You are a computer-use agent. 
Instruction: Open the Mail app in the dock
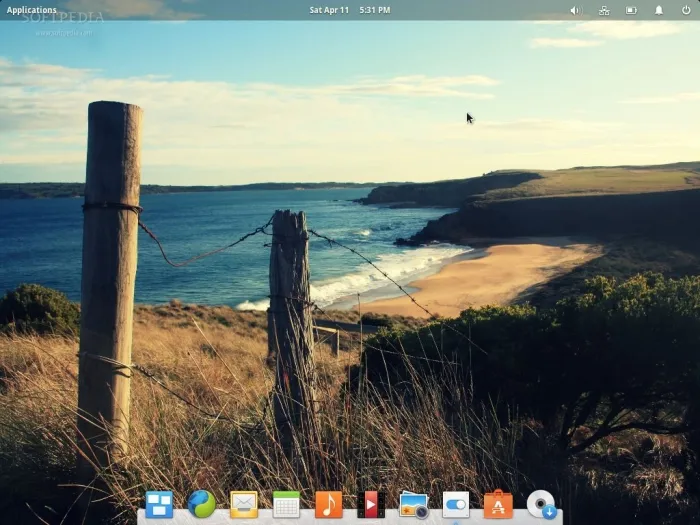point(244,504)
